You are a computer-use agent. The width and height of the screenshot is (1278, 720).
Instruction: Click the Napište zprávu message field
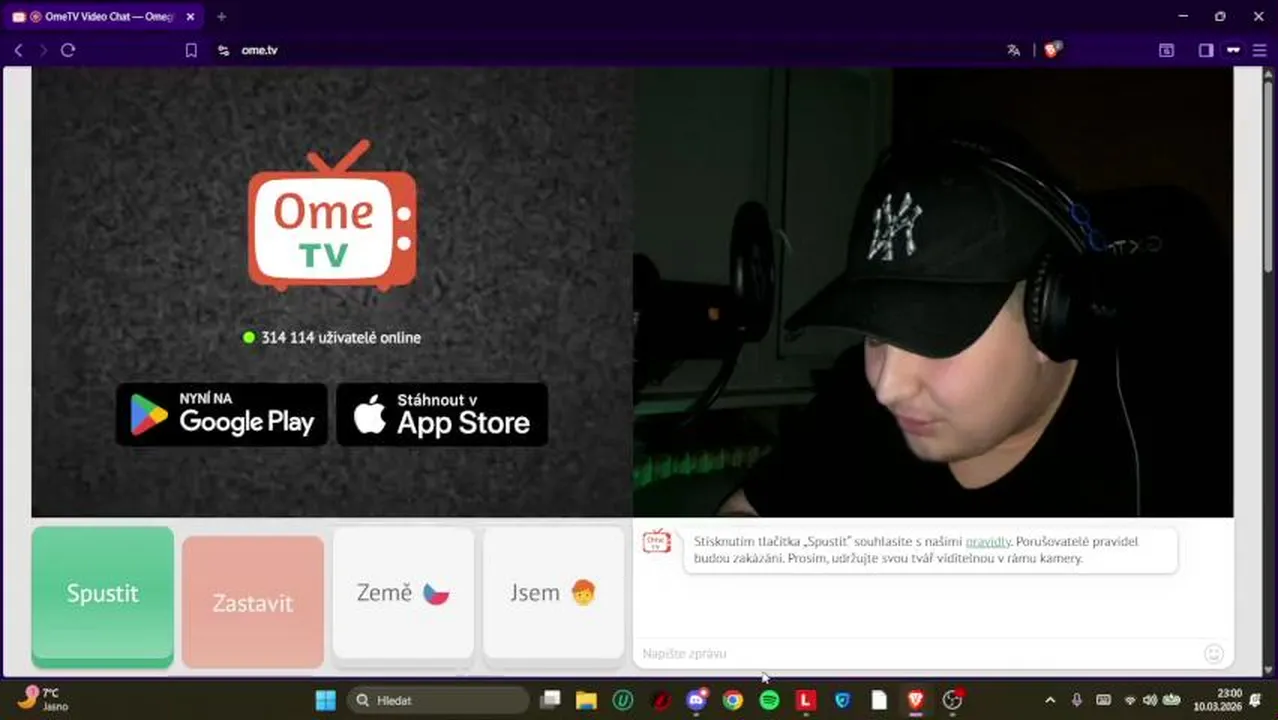(920, 653)
